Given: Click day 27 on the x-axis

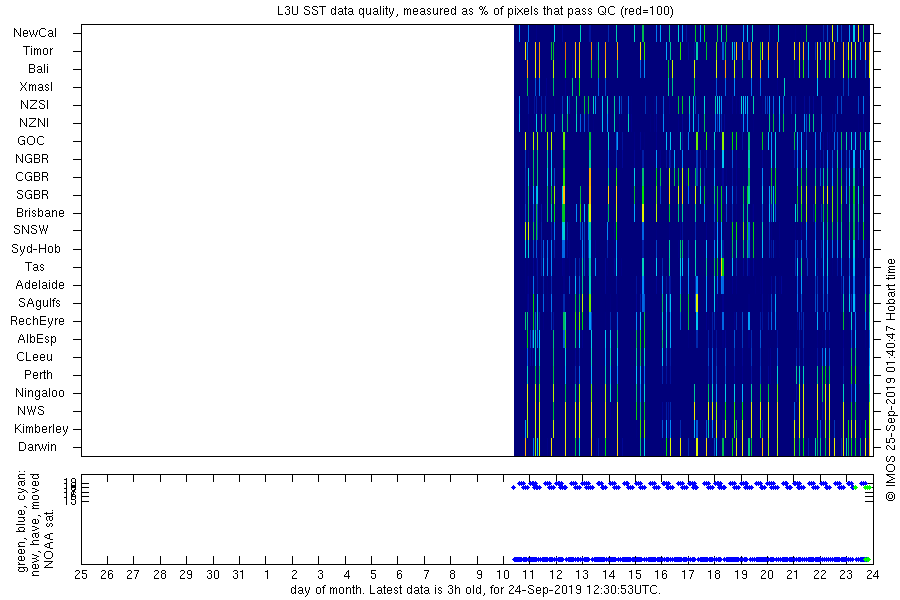Looking at the screenshot, I should [x=133, y=575].
